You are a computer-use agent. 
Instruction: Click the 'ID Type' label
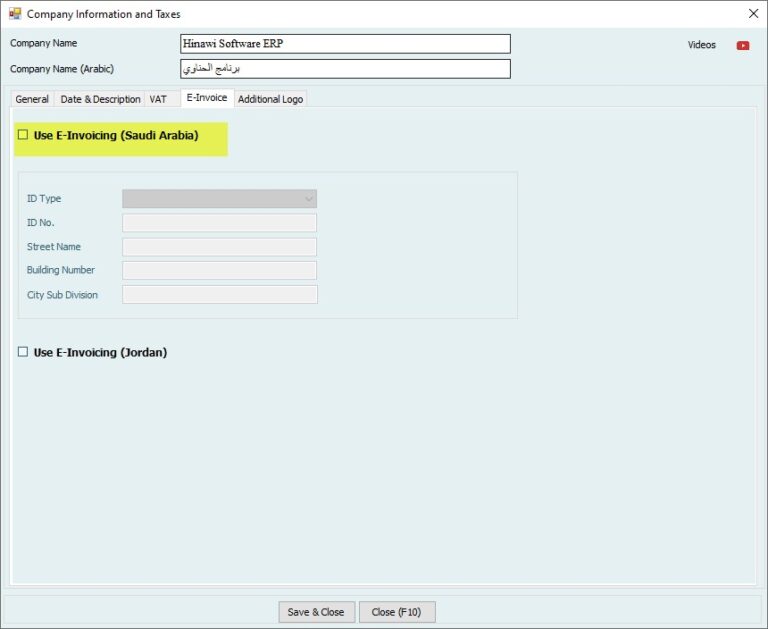pos(44,198)
